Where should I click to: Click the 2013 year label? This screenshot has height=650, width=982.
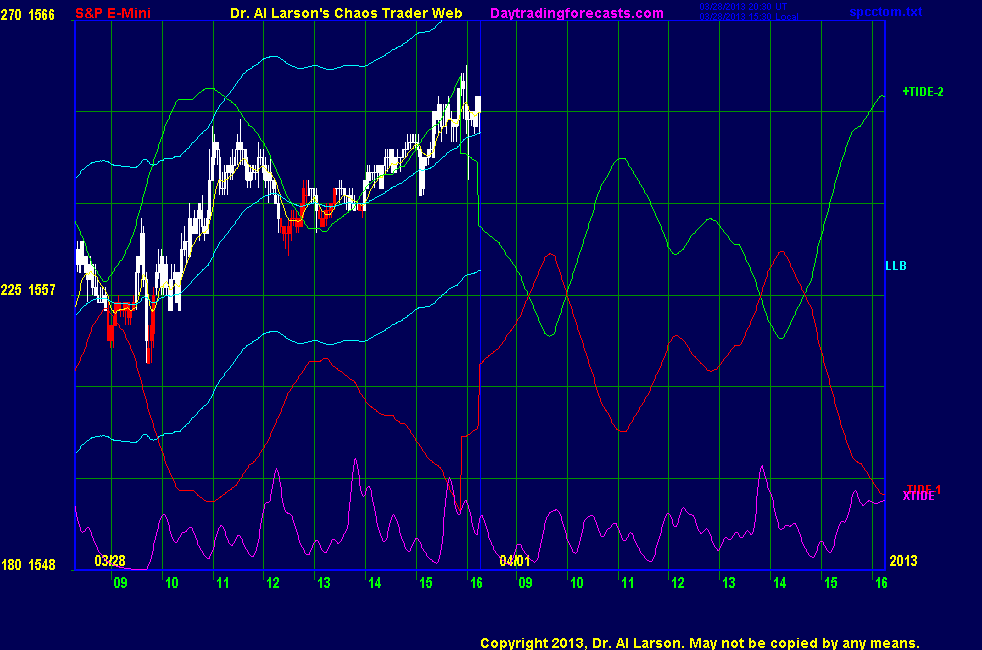(x=903, y=560)
